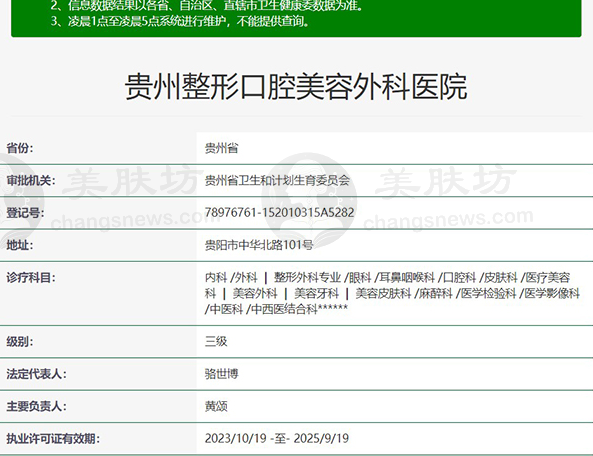Select the 主要负责人 label
The height and width of the screenshot is (456, 593).
click(x=36, y=406)
